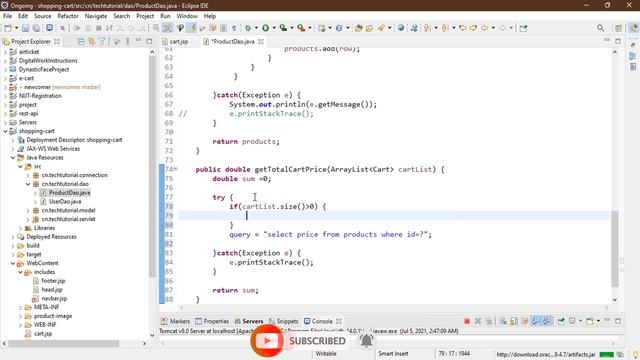Screen dimensions: 640x360
Task: Open the Window menu
Action: (187, 16)
